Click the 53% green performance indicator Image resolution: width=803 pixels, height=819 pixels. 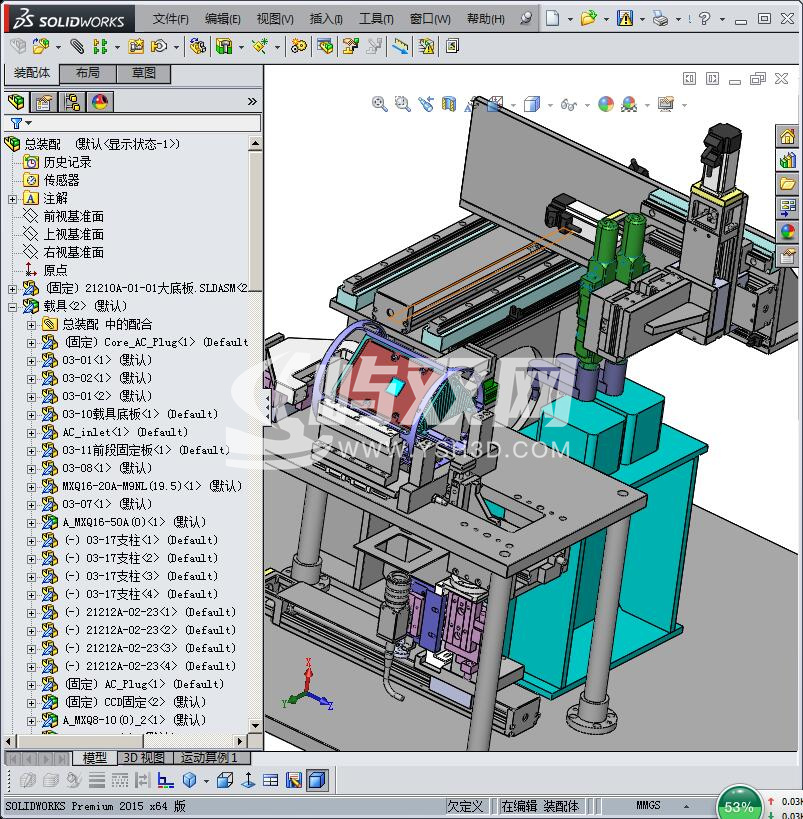pos(738,805)
